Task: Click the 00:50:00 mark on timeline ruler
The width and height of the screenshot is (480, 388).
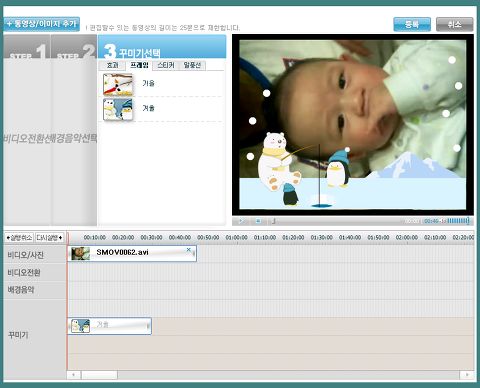Action: click(208, 238)
